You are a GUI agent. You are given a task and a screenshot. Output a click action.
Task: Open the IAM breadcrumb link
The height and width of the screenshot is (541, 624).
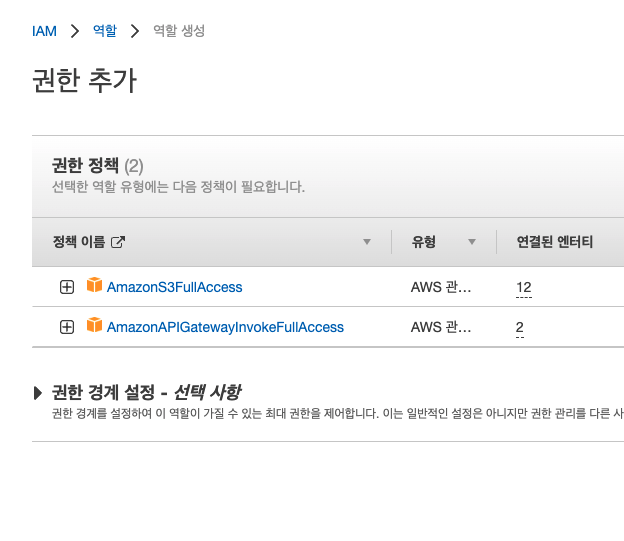pos(44,31)
